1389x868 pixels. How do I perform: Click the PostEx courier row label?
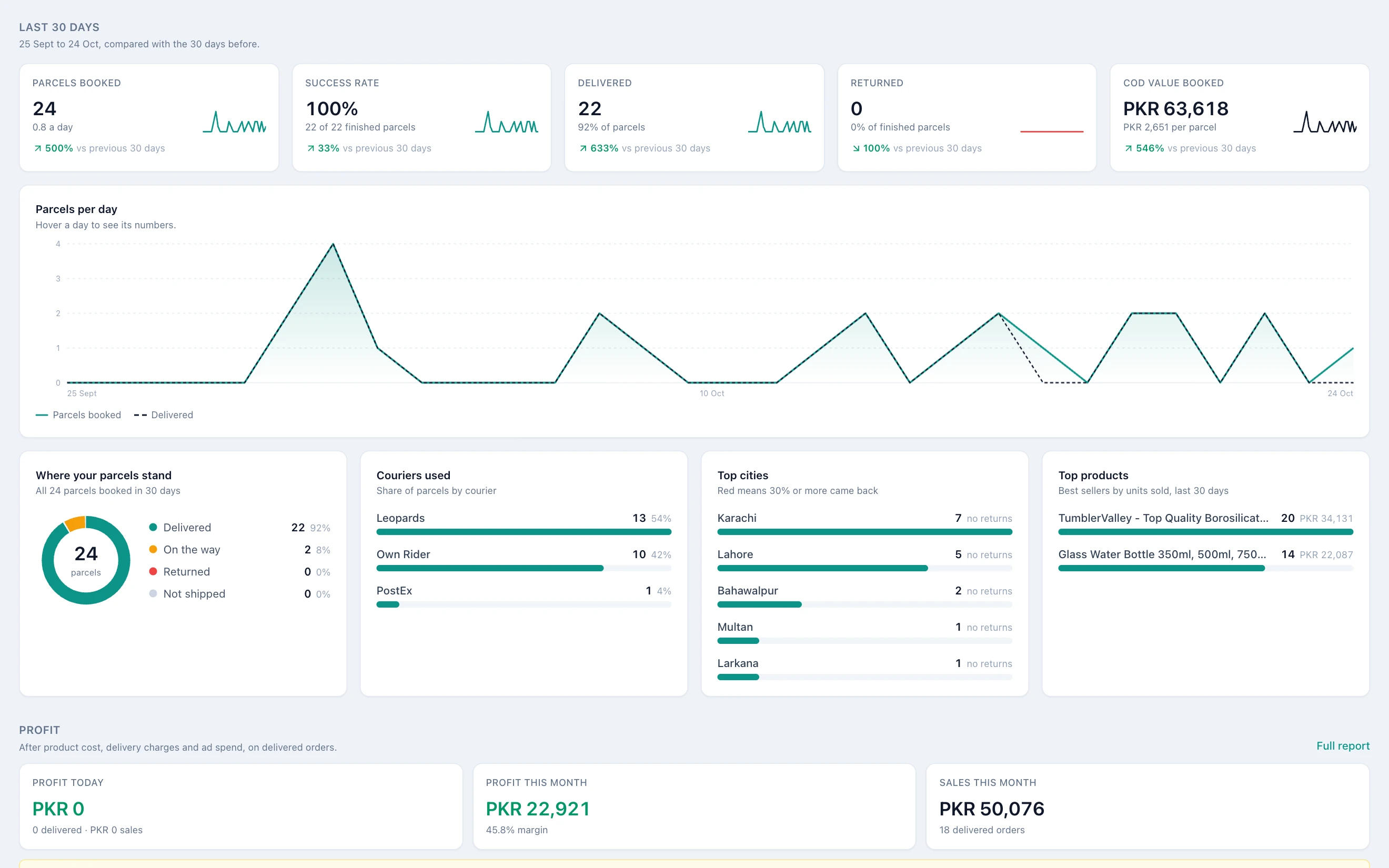394,590
